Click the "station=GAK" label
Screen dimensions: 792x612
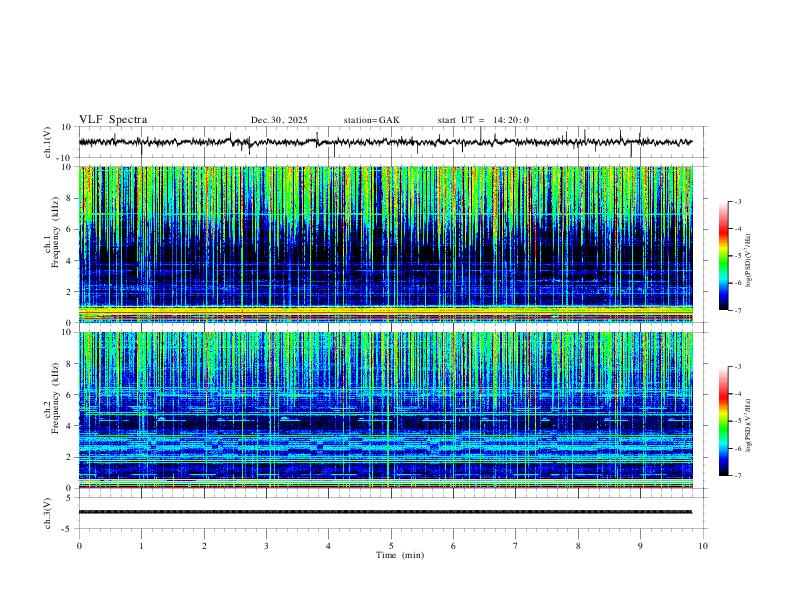pos(371,120)
